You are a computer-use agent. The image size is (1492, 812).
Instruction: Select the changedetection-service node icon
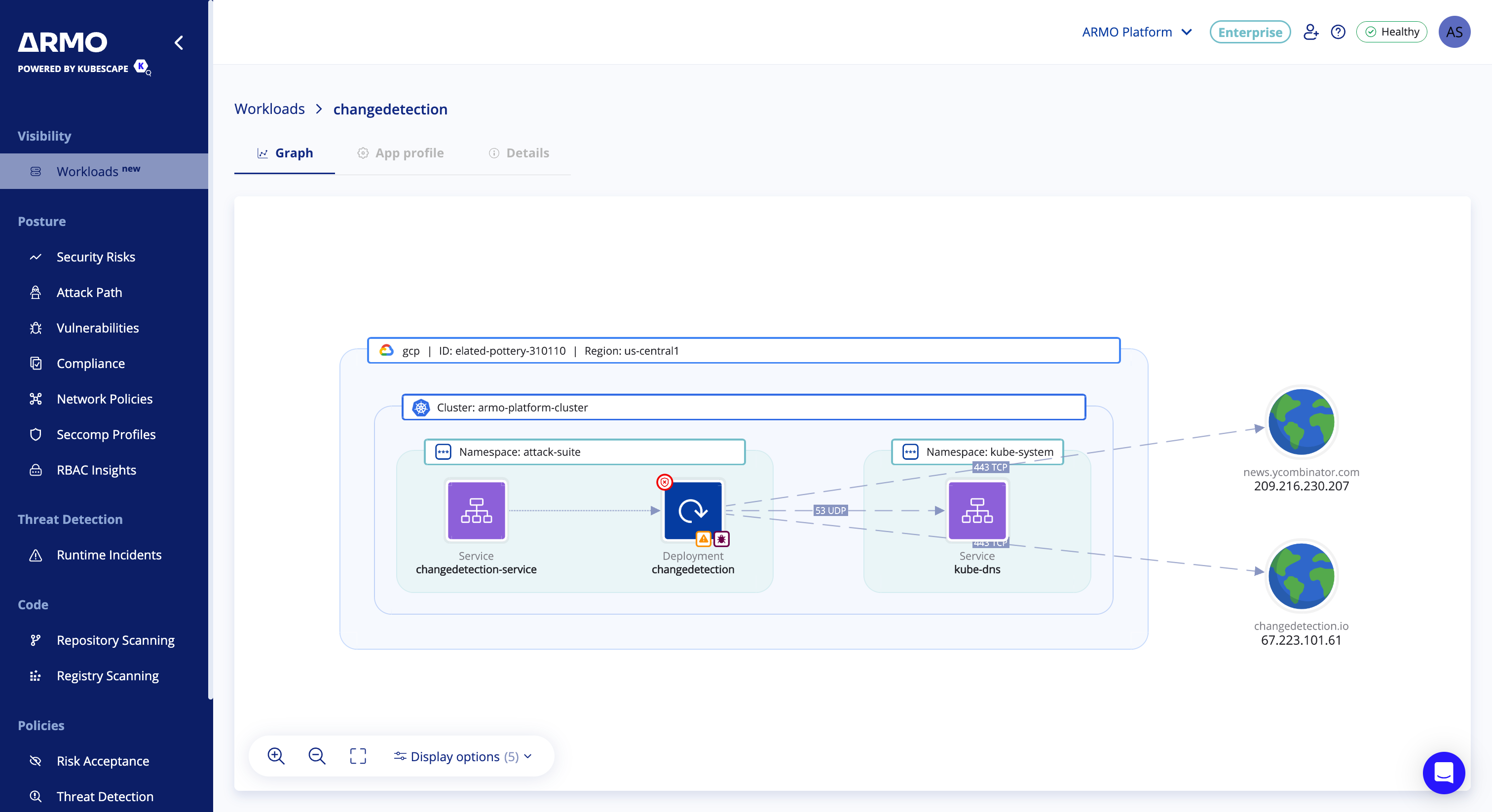click(476, 510)
